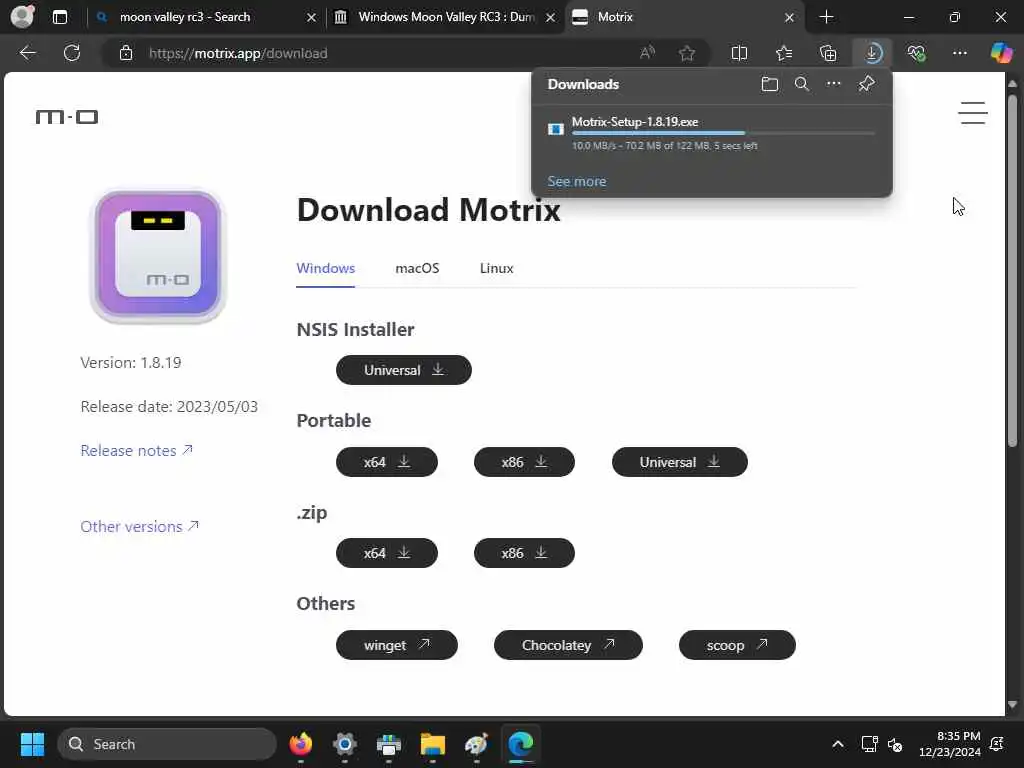Launch Firefox from the taskbar

tap(300, 744)
